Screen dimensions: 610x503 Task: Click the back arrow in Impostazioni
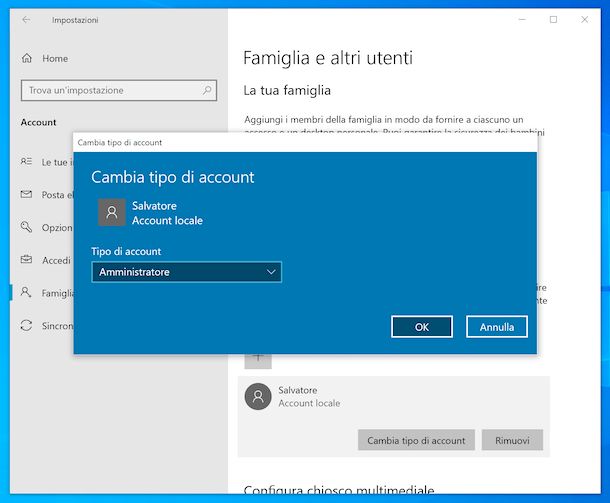point(26,19)
